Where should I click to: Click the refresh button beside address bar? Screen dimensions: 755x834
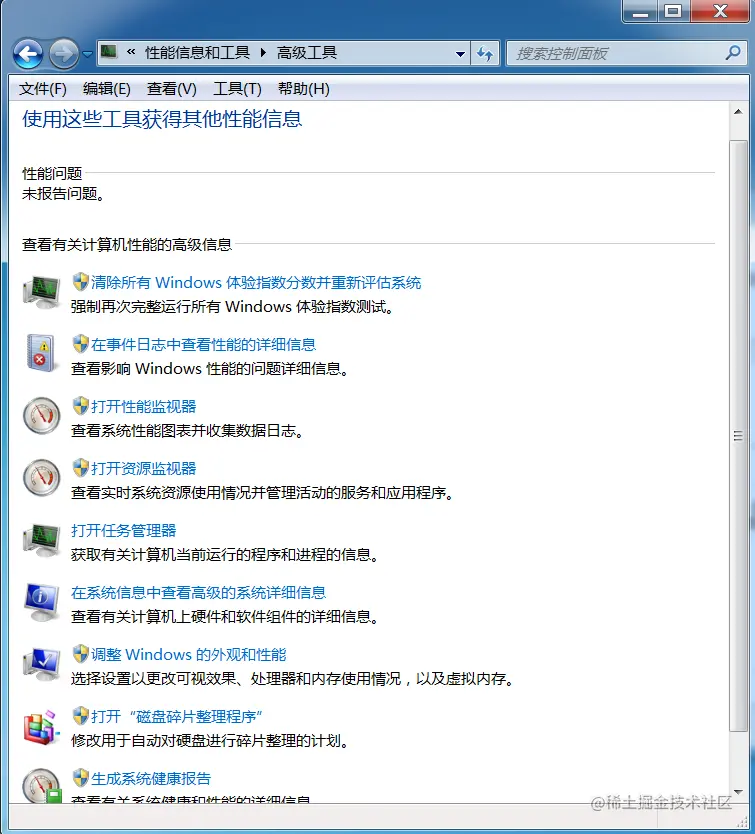click(485, 54)
